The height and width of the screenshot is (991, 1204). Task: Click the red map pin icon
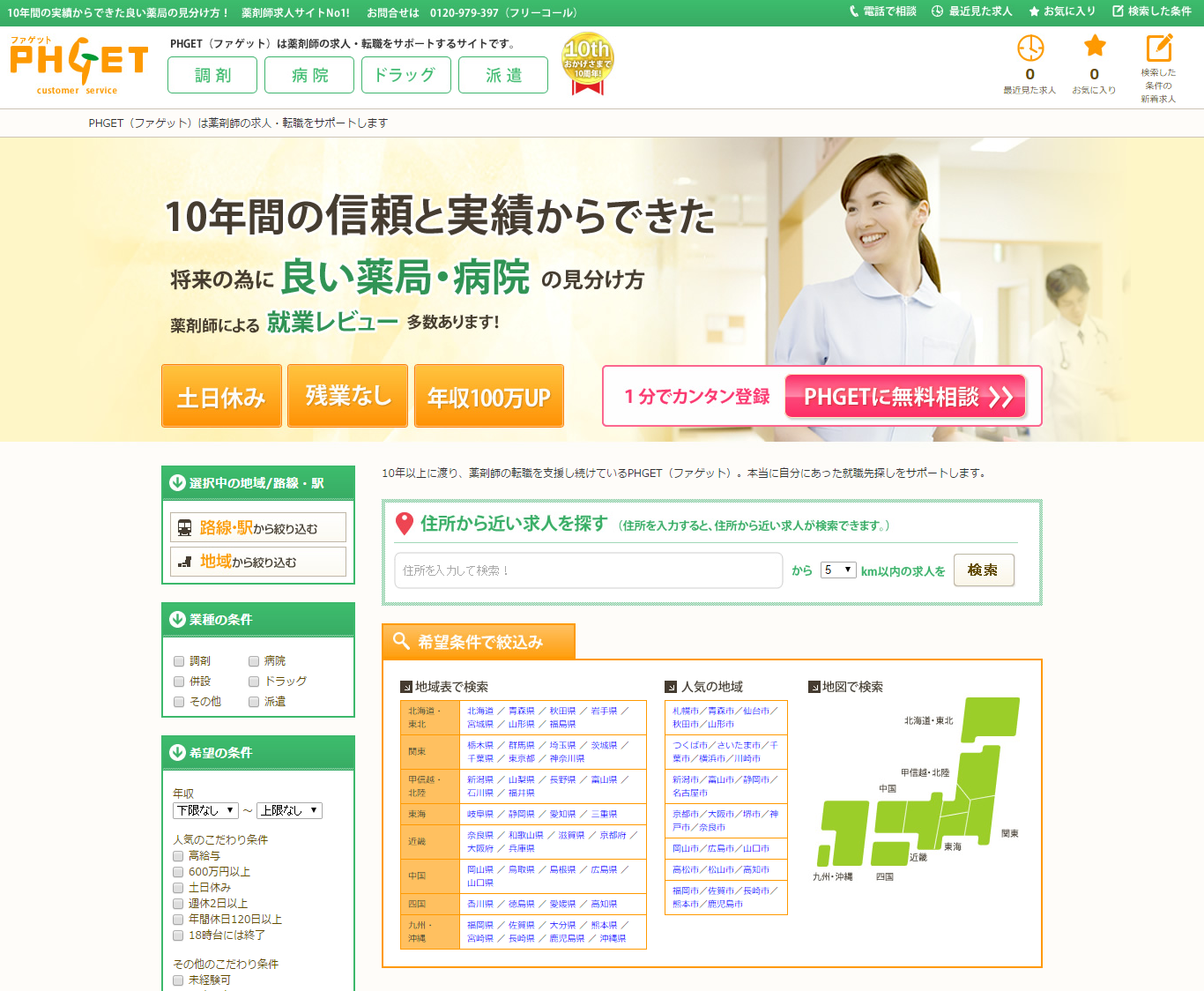(x=405, y=524)
